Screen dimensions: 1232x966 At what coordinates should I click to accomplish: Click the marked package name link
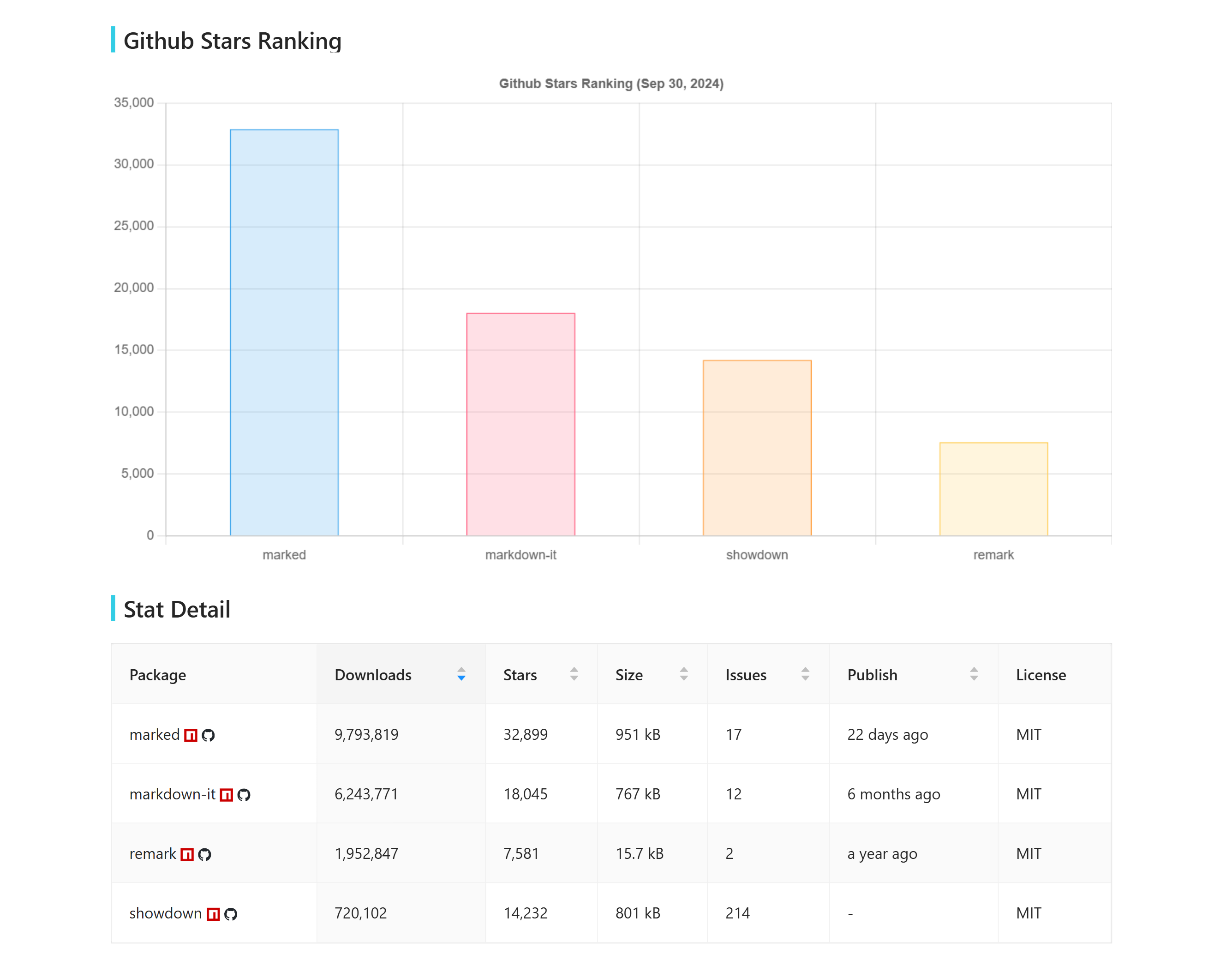point(155,735)
